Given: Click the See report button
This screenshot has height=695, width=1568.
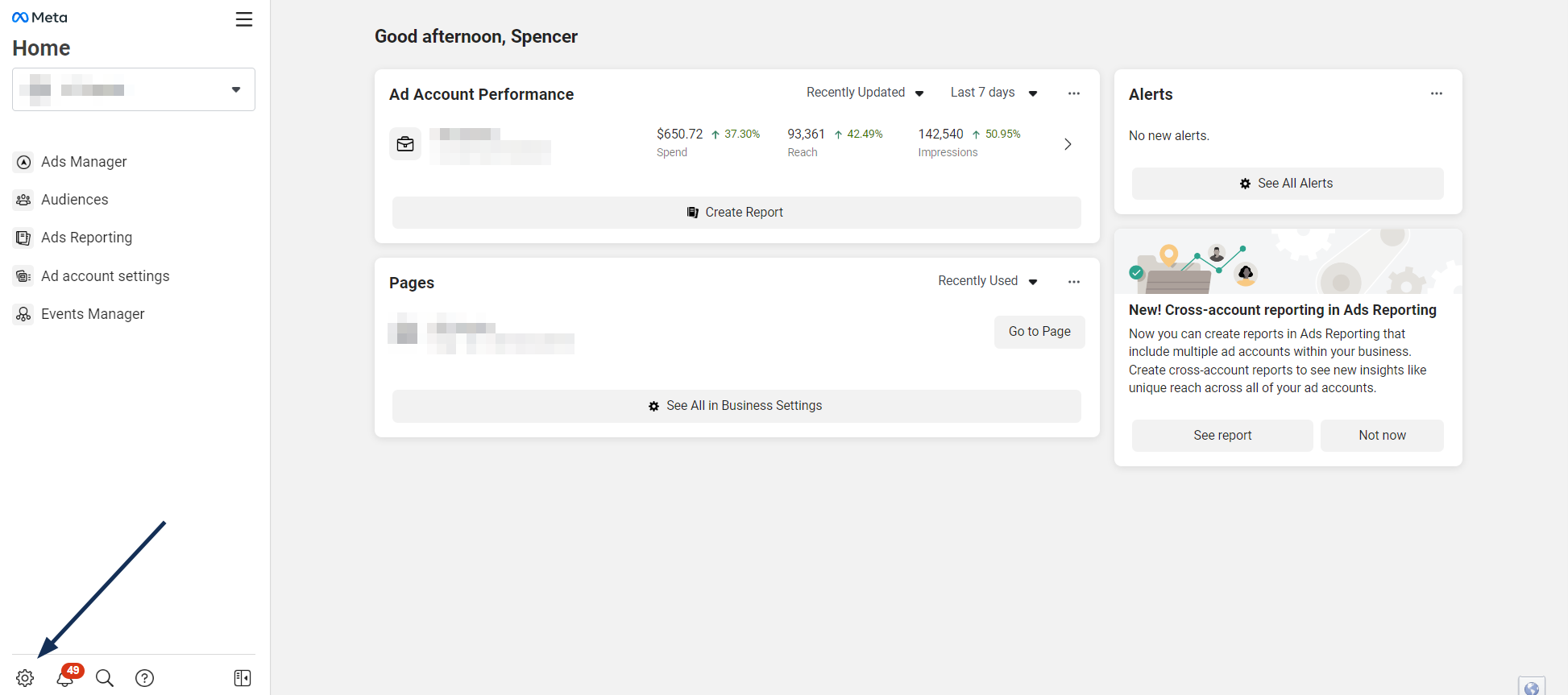Looking at the screenshot, I should 1222,436.
